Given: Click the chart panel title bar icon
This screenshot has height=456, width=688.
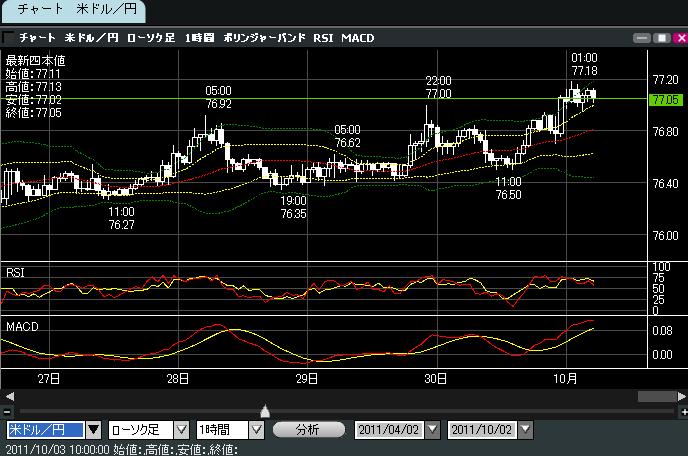Looking at the screenshot, I should pos(9,37).
